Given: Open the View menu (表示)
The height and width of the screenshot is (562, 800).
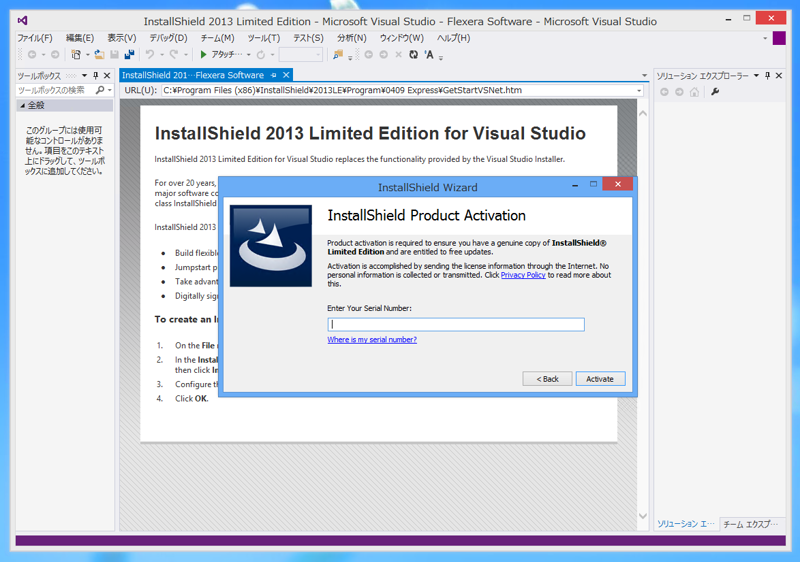Looking at the screenshot, I should (x=121, y=38).
